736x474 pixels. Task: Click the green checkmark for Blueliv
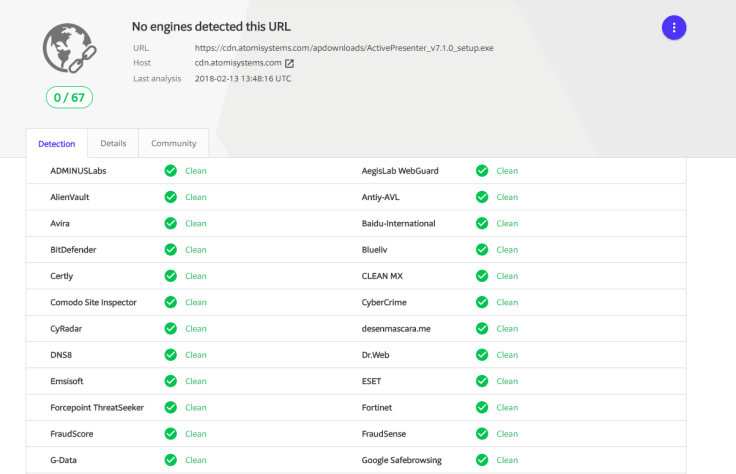tap(482, 250)
